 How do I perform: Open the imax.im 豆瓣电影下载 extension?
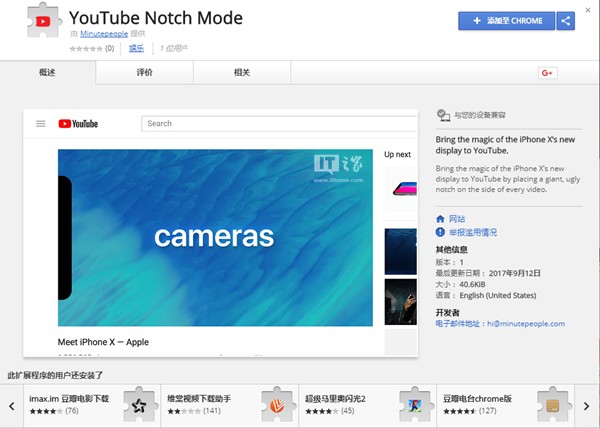69,399
